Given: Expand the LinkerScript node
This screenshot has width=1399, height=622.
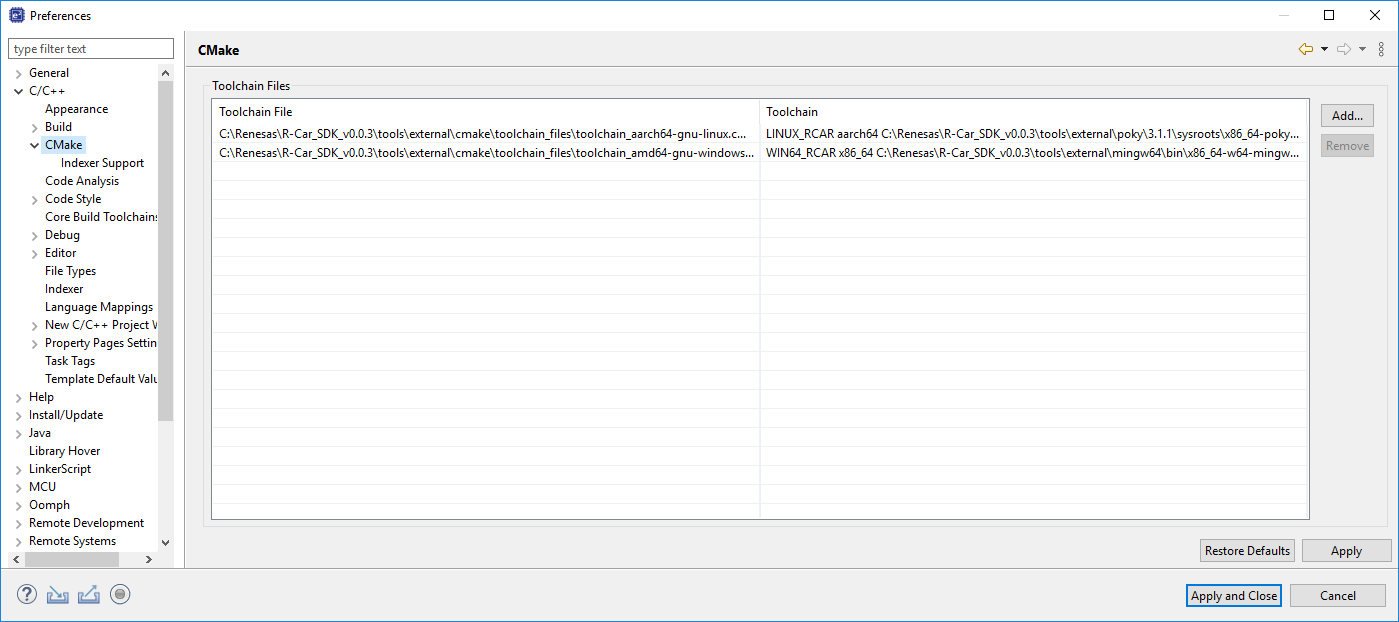Looking at the screenshot, I should 19,469.
